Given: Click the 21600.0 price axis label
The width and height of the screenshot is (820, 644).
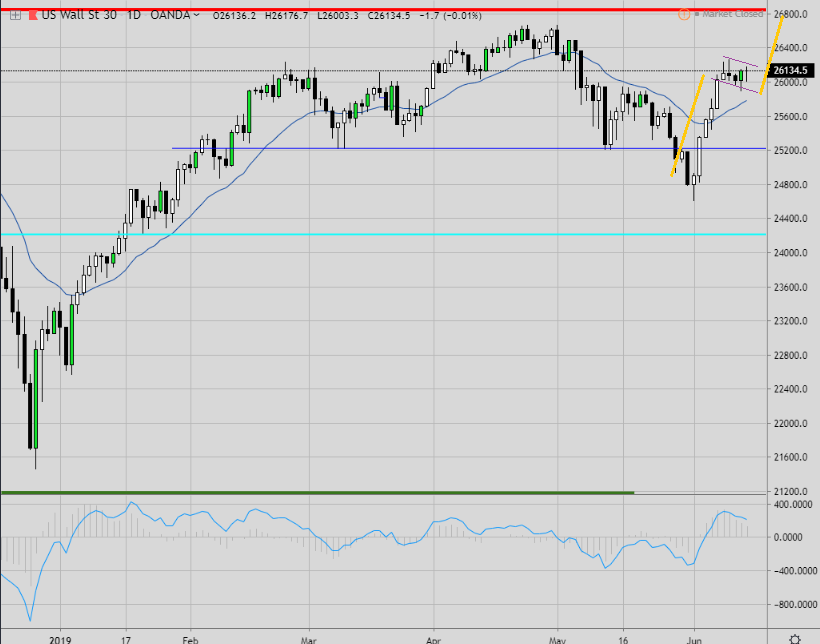Looking at the screenshot, I should tap(793, 457).
